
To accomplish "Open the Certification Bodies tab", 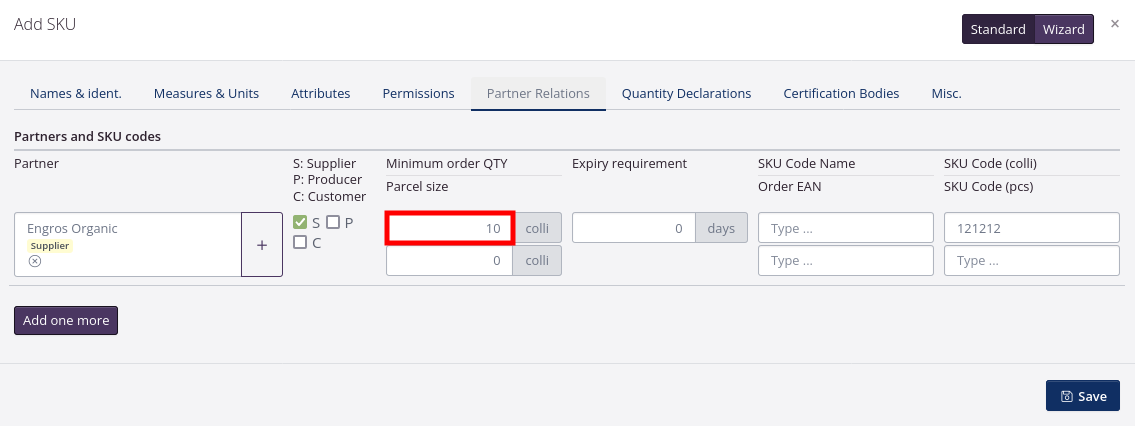I will (841, 93).
